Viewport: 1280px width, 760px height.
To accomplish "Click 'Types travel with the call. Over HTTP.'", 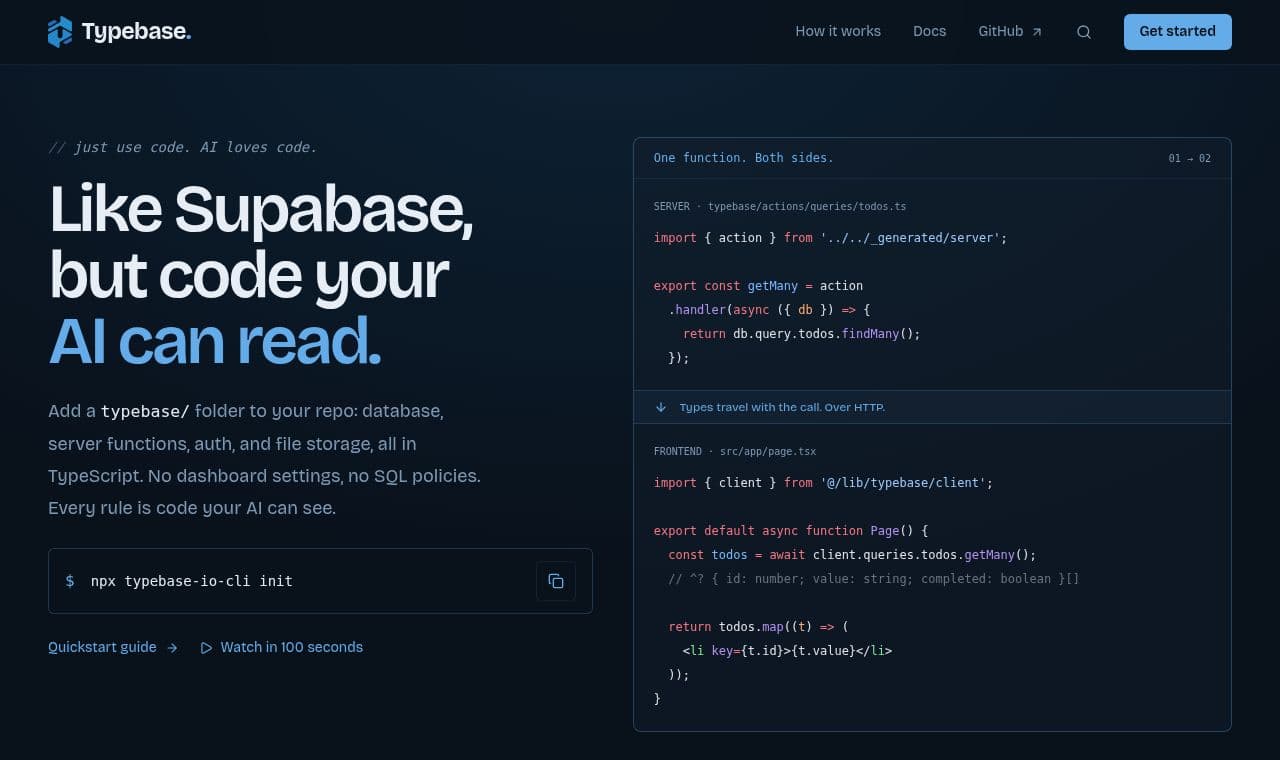I will 782,407.
